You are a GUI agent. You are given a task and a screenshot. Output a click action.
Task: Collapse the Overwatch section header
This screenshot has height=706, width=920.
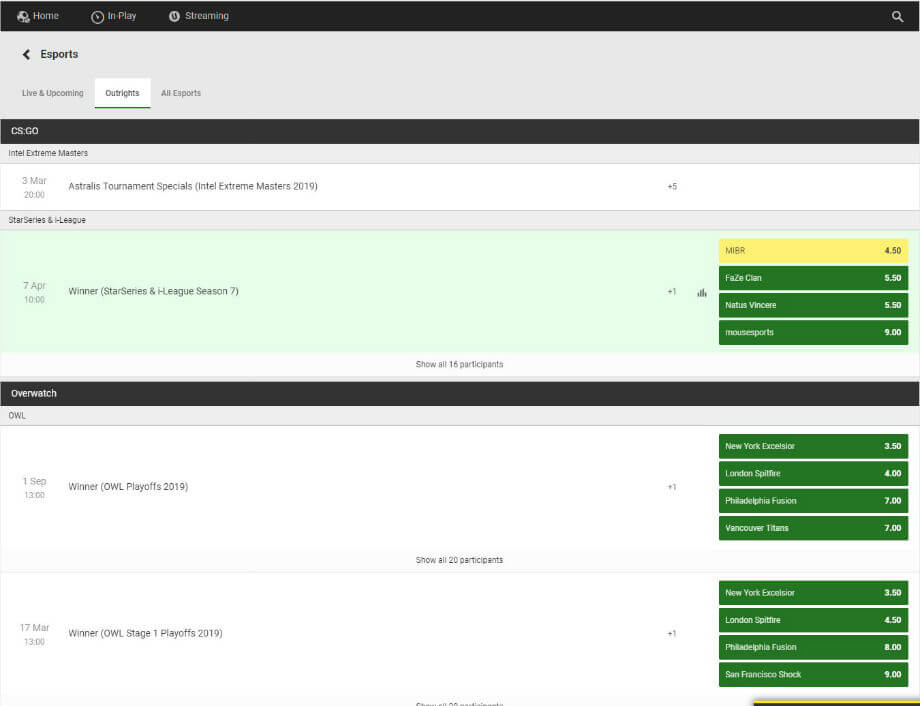(x=460, y=394)
